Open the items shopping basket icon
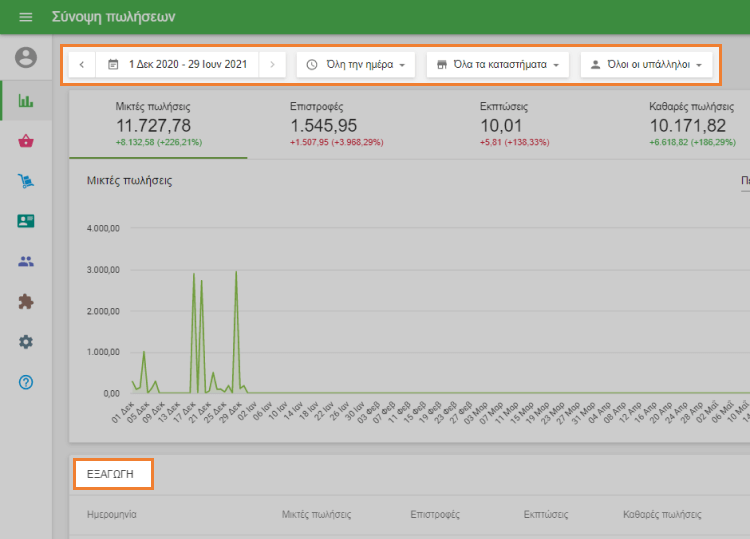 (x=26, y=141)
